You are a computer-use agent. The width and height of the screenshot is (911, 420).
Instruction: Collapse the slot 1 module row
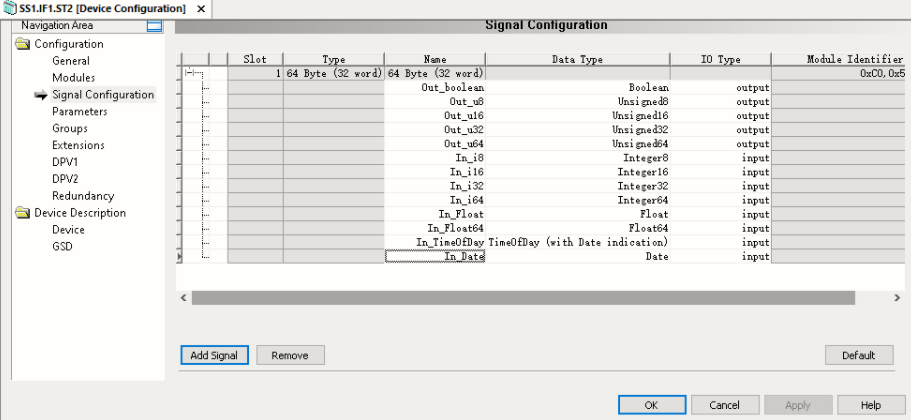coord(189,73)
